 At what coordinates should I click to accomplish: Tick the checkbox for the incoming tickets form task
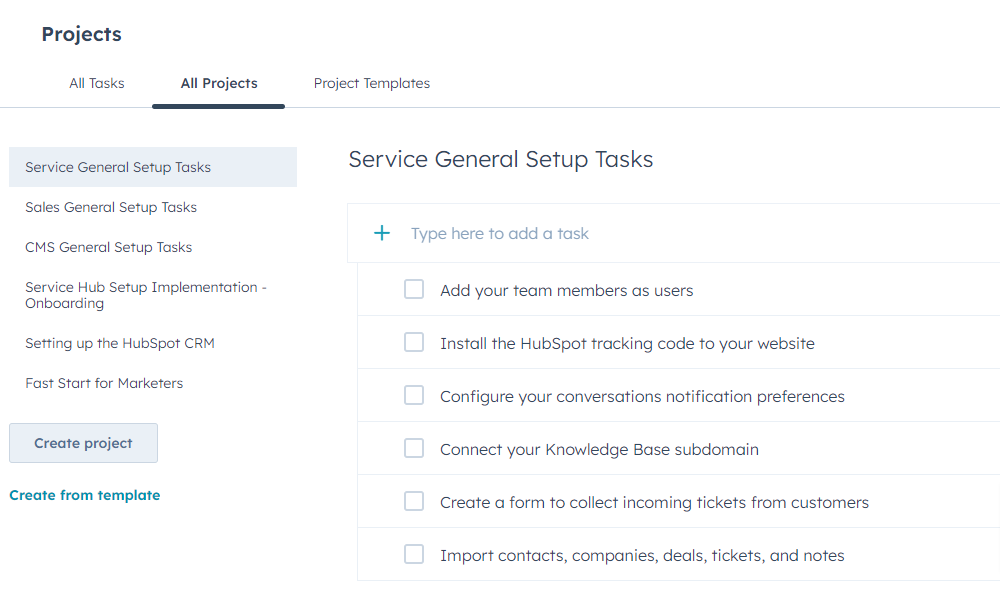414,501
